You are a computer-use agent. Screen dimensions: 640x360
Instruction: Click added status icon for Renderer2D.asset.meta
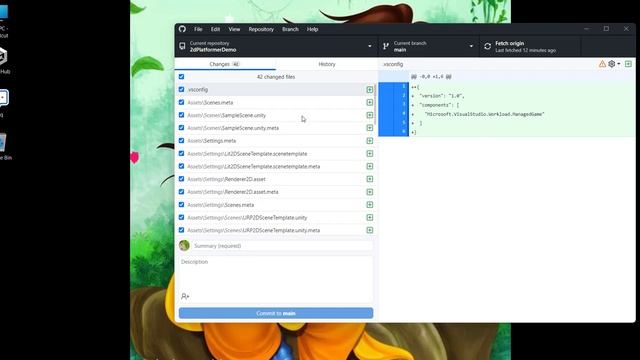(369, 192)
